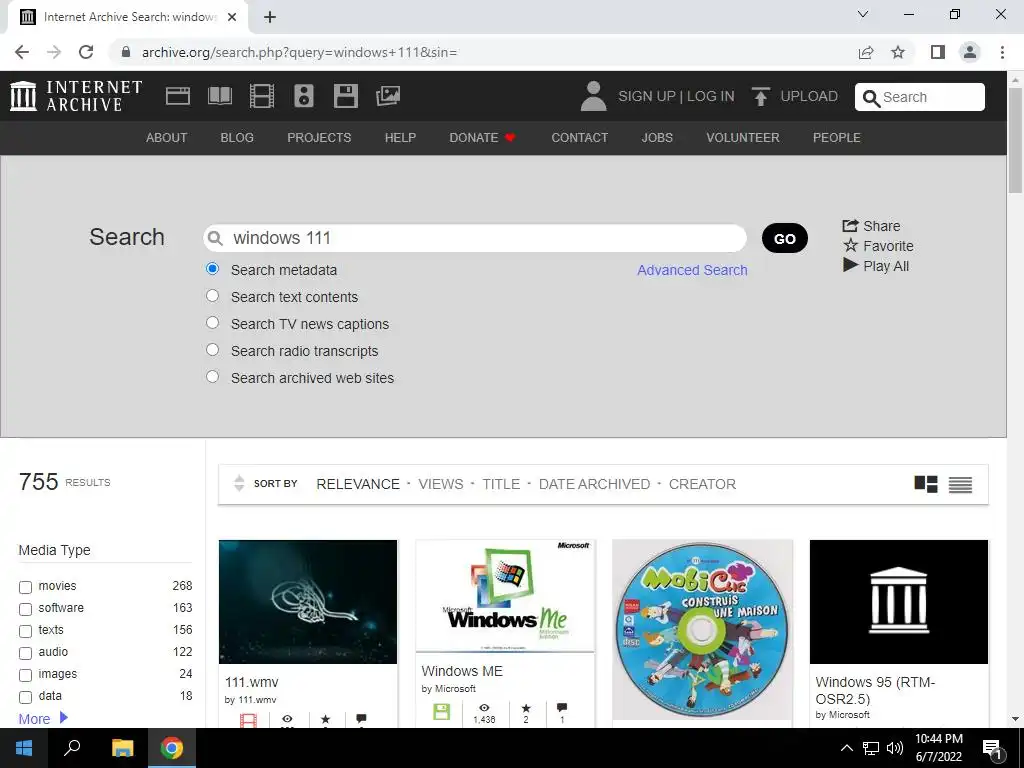Open the MobiClic disc thumbnail
This screenshot has height=768, width=1024.
pyautogui.click(x=702, y=630)
